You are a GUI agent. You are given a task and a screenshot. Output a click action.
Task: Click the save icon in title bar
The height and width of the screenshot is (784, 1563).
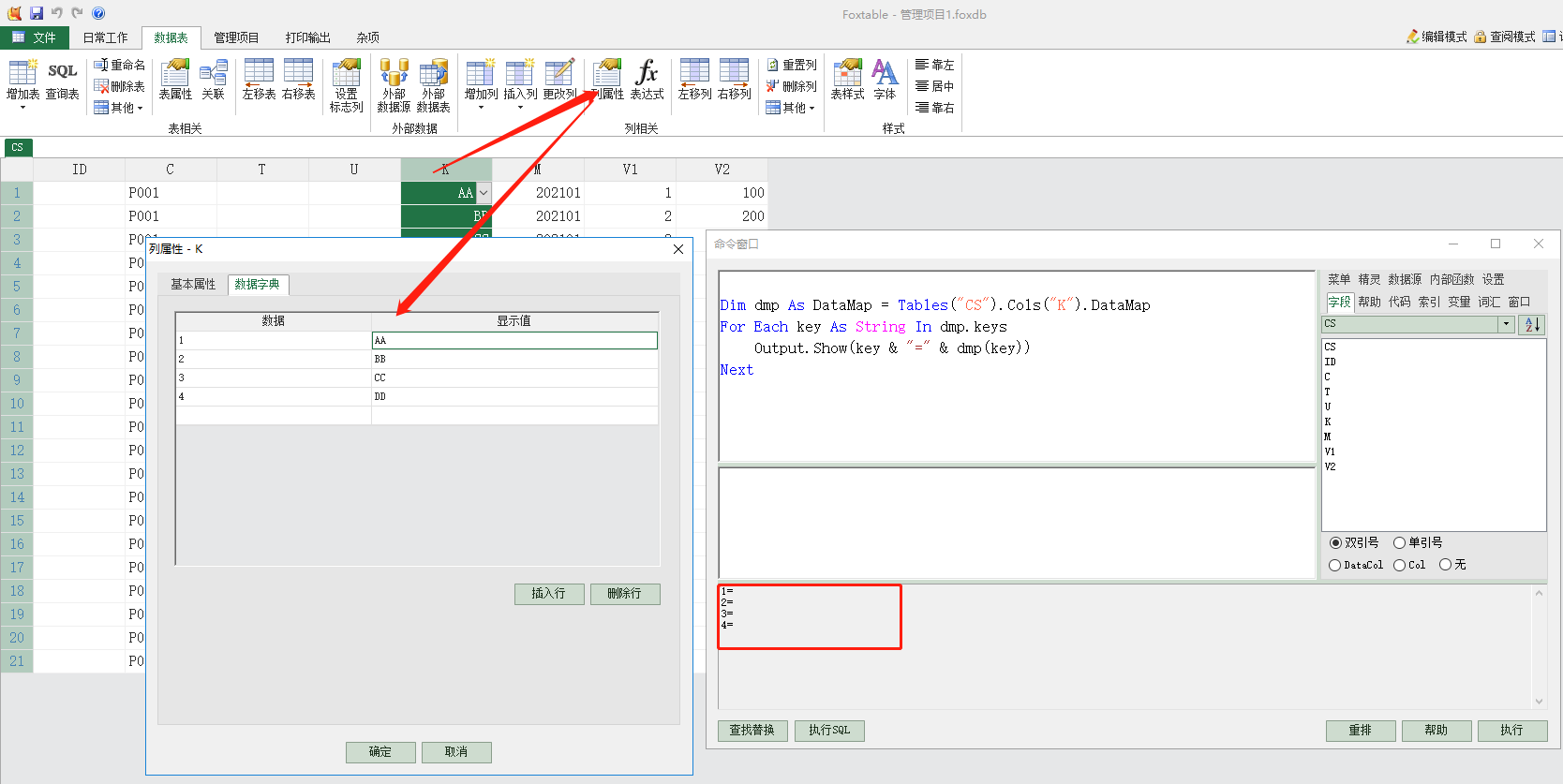37,13
